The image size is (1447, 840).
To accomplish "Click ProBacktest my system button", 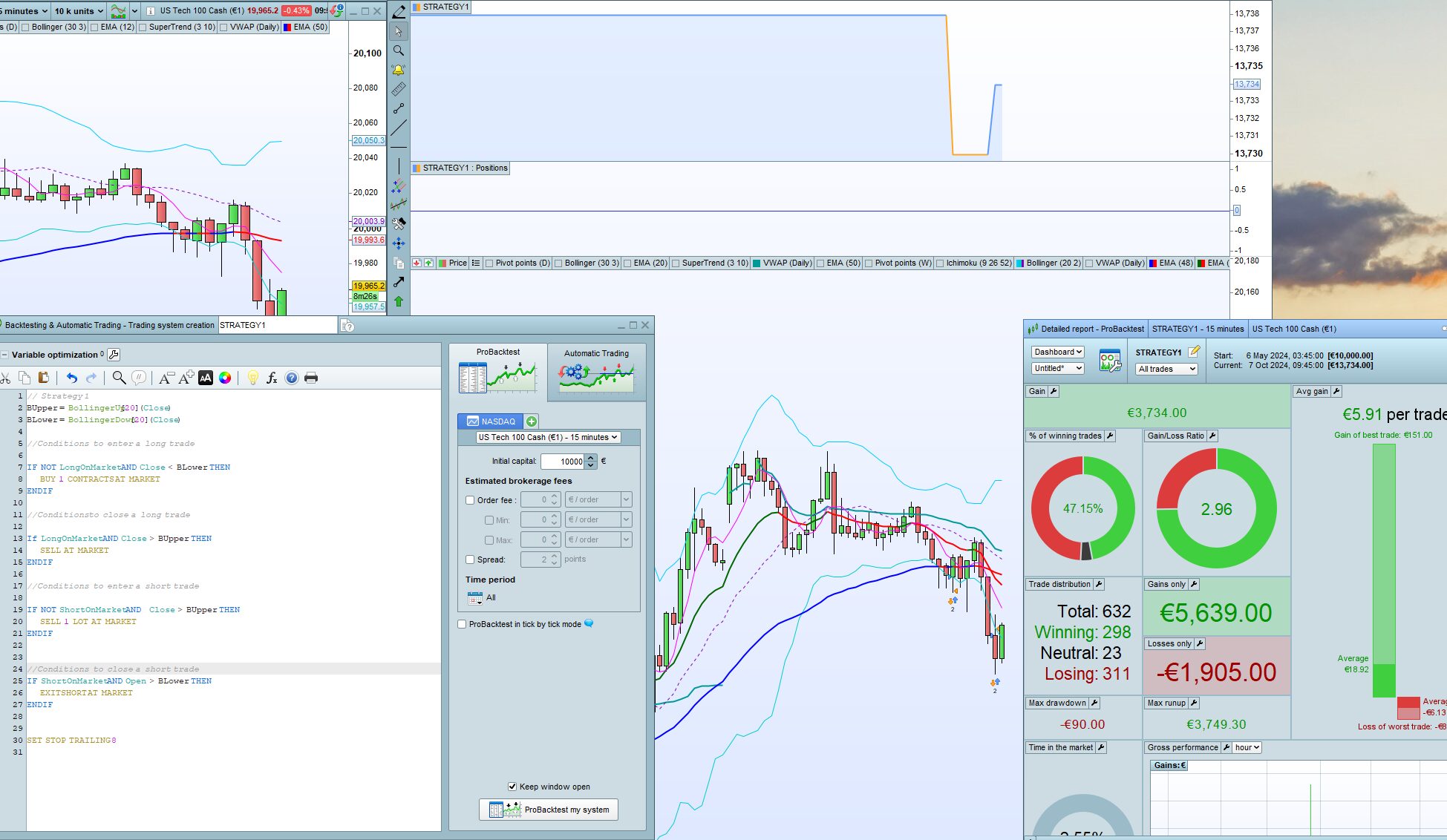I will point(549,810).
